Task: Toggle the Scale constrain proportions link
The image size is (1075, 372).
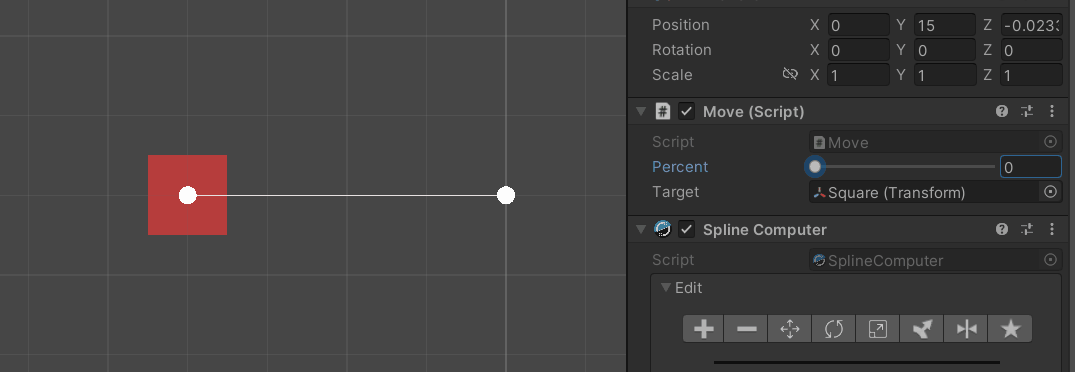Action: (790, 74)
